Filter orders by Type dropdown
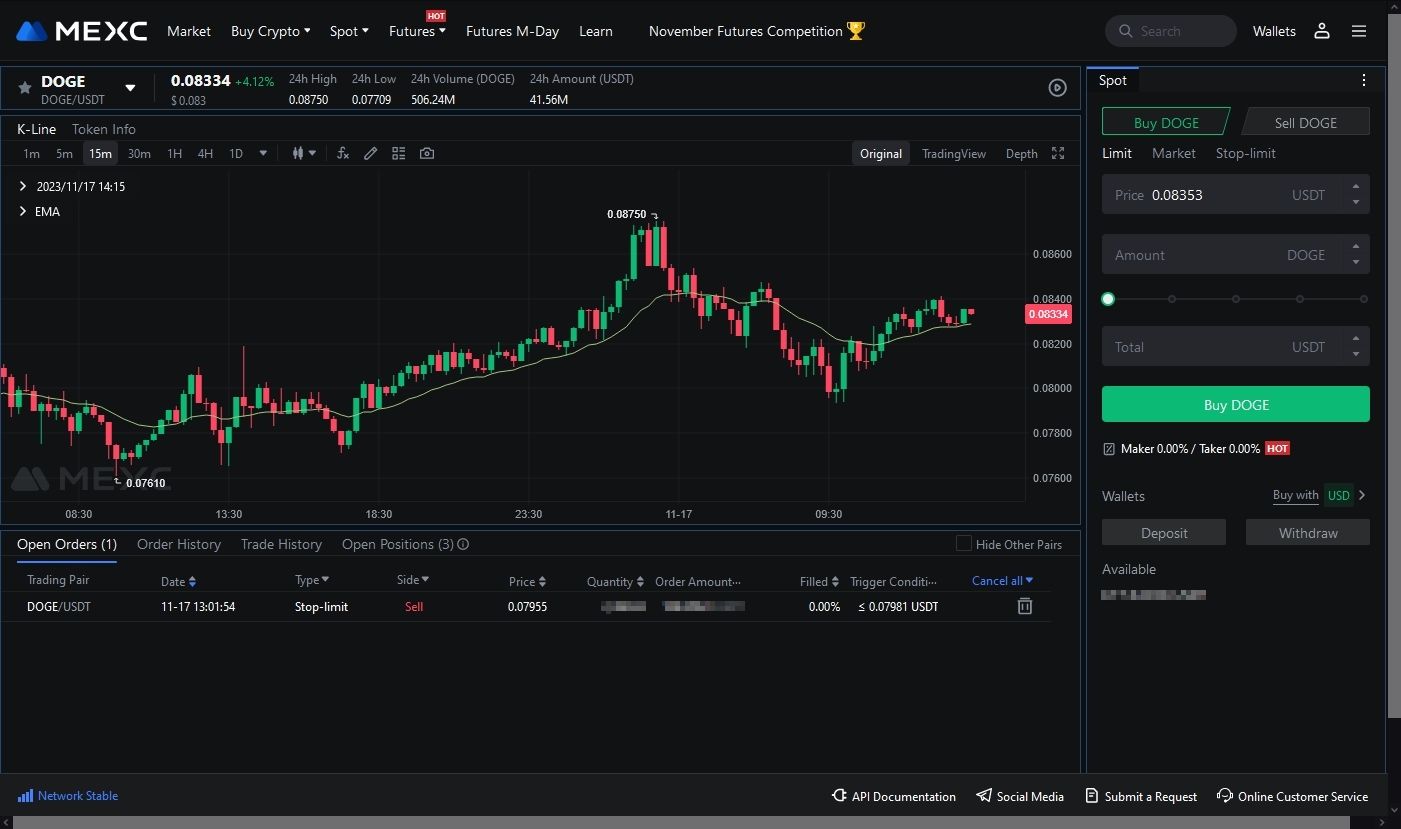 click(312, 580)
